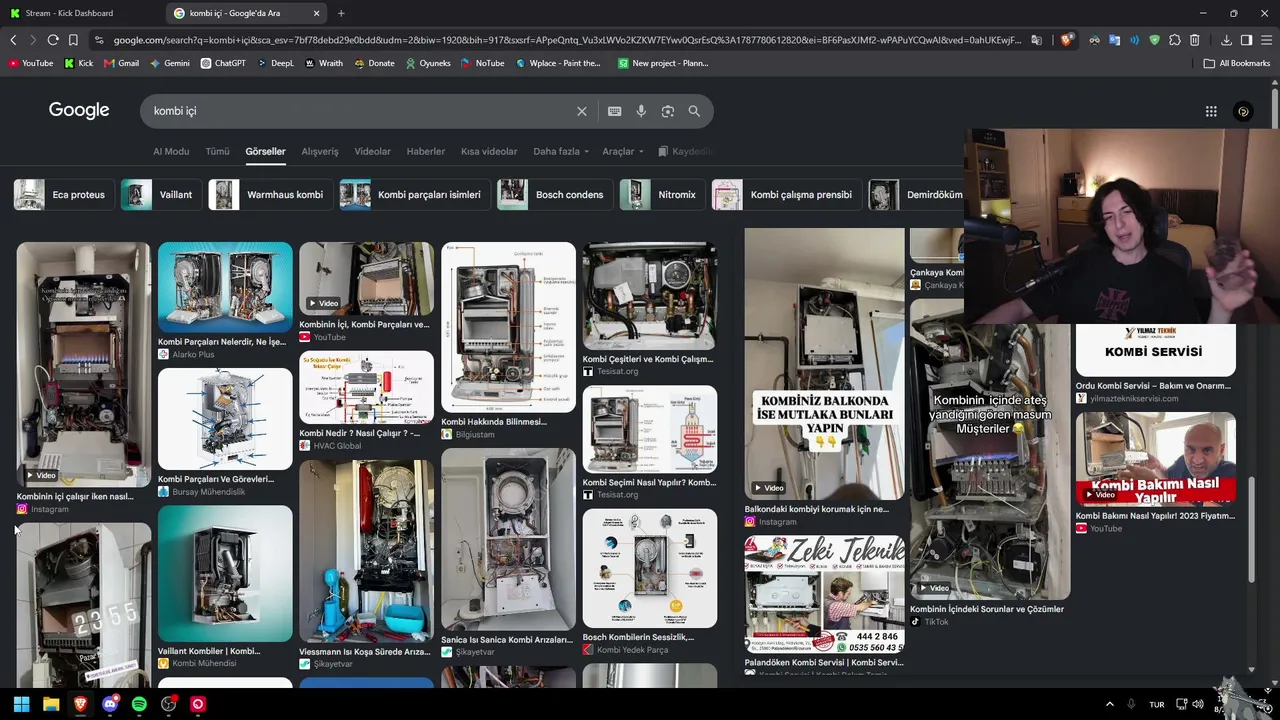Open the trash can extension icon

1195,40
